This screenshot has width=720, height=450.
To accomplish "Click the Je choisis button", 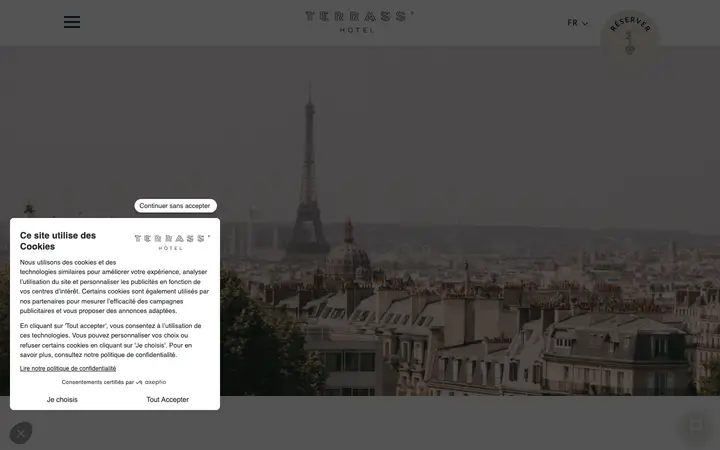I will [62, 399].
